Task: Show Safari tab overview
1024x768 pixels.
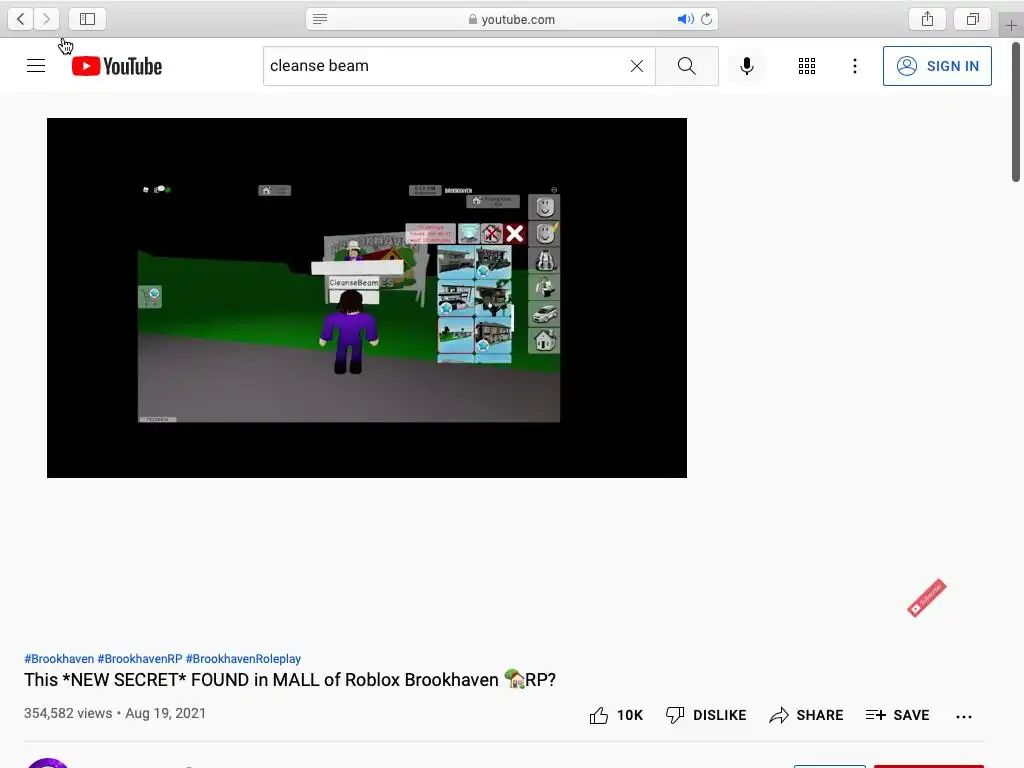Action: (972, 19)
